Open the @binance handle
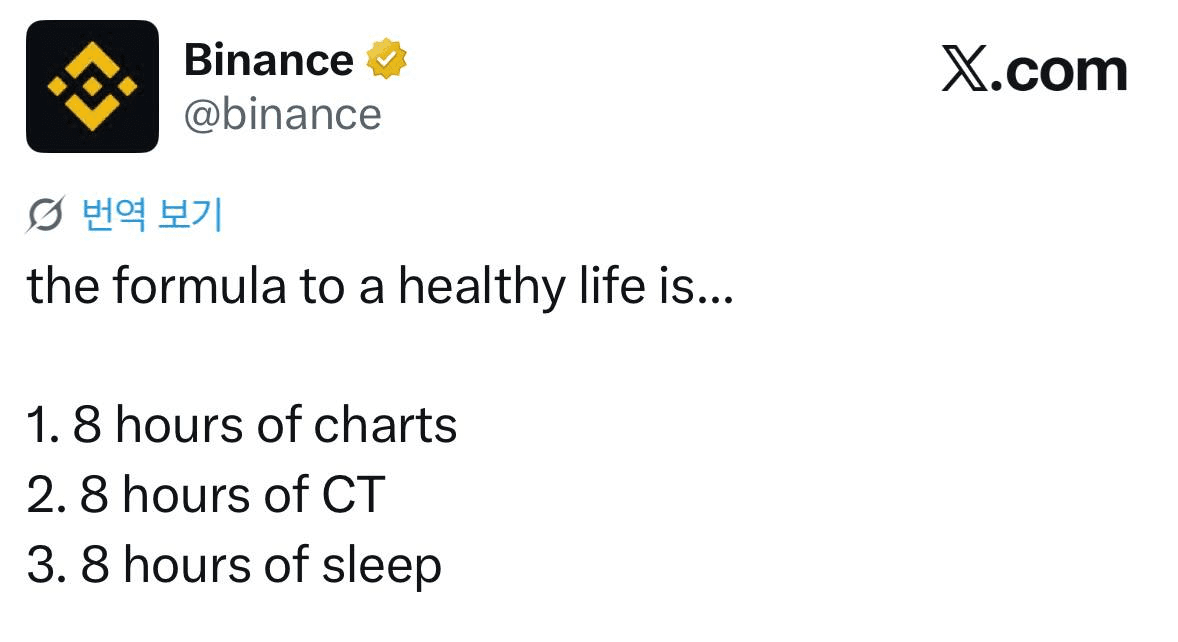This screenshot has width=1178, height=642. pyautogui.click(x=282, y=114)
